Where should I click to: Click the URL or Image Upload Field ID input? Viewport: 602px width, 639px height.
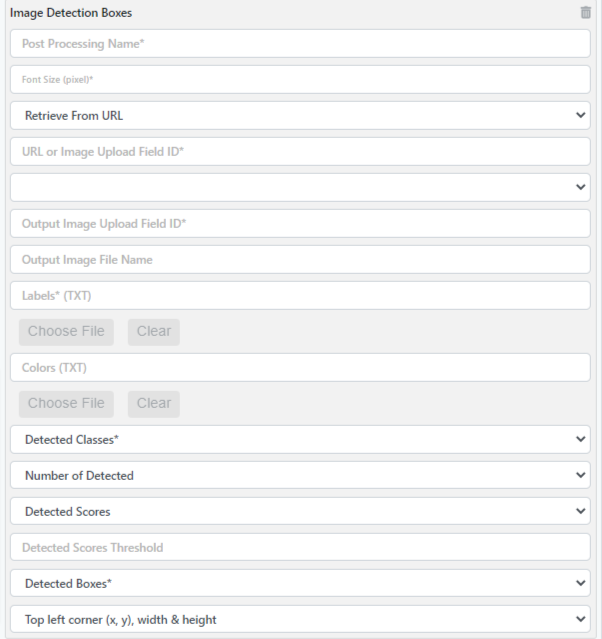pos(300,152)
